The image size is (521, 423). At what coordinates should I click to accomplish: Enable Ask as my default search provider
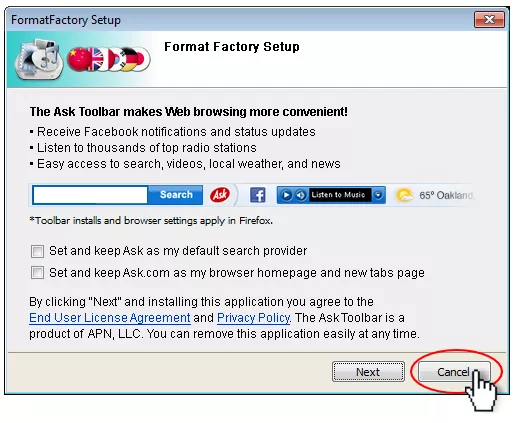(x=37, y=251)
